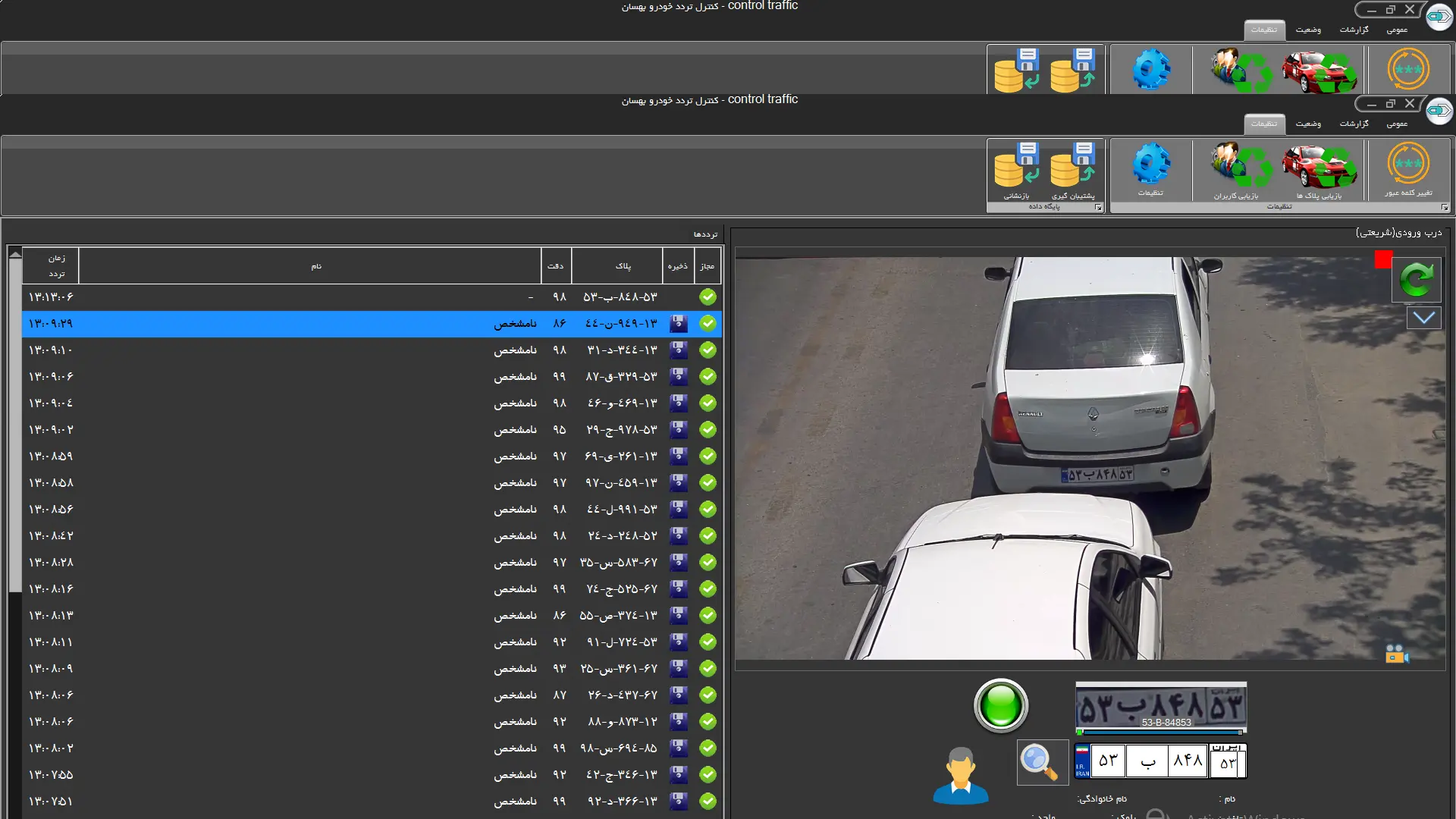Click نامشخص name in row 13:08:02
Viewport: 1456px width, 819px height.
[516, 748]
